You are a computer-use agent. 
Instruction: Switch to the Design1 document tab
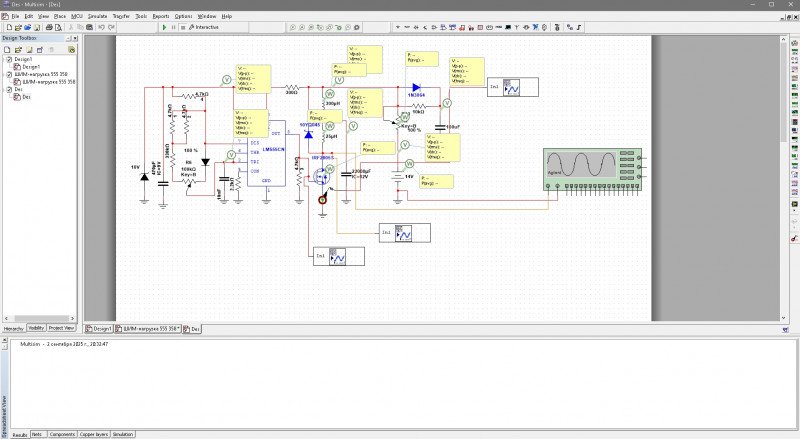(102, 328)
